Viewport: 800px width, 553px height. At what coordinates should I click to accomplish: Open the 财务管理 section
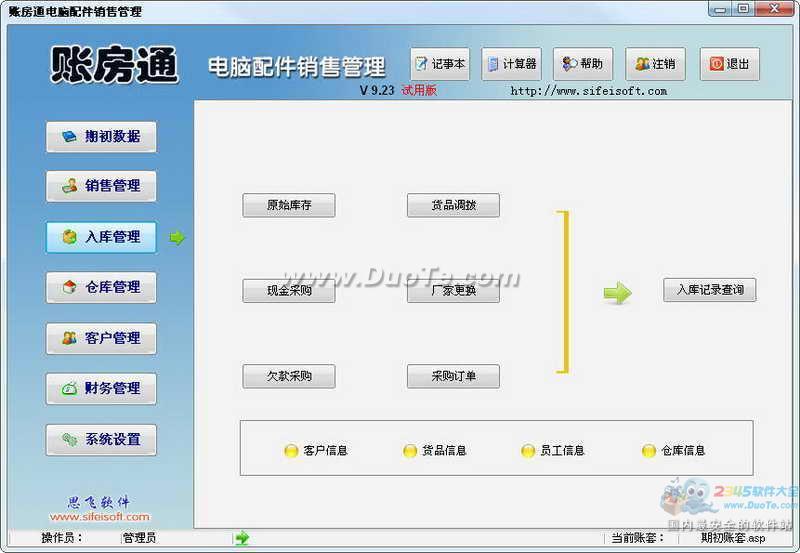coord(101,389)
